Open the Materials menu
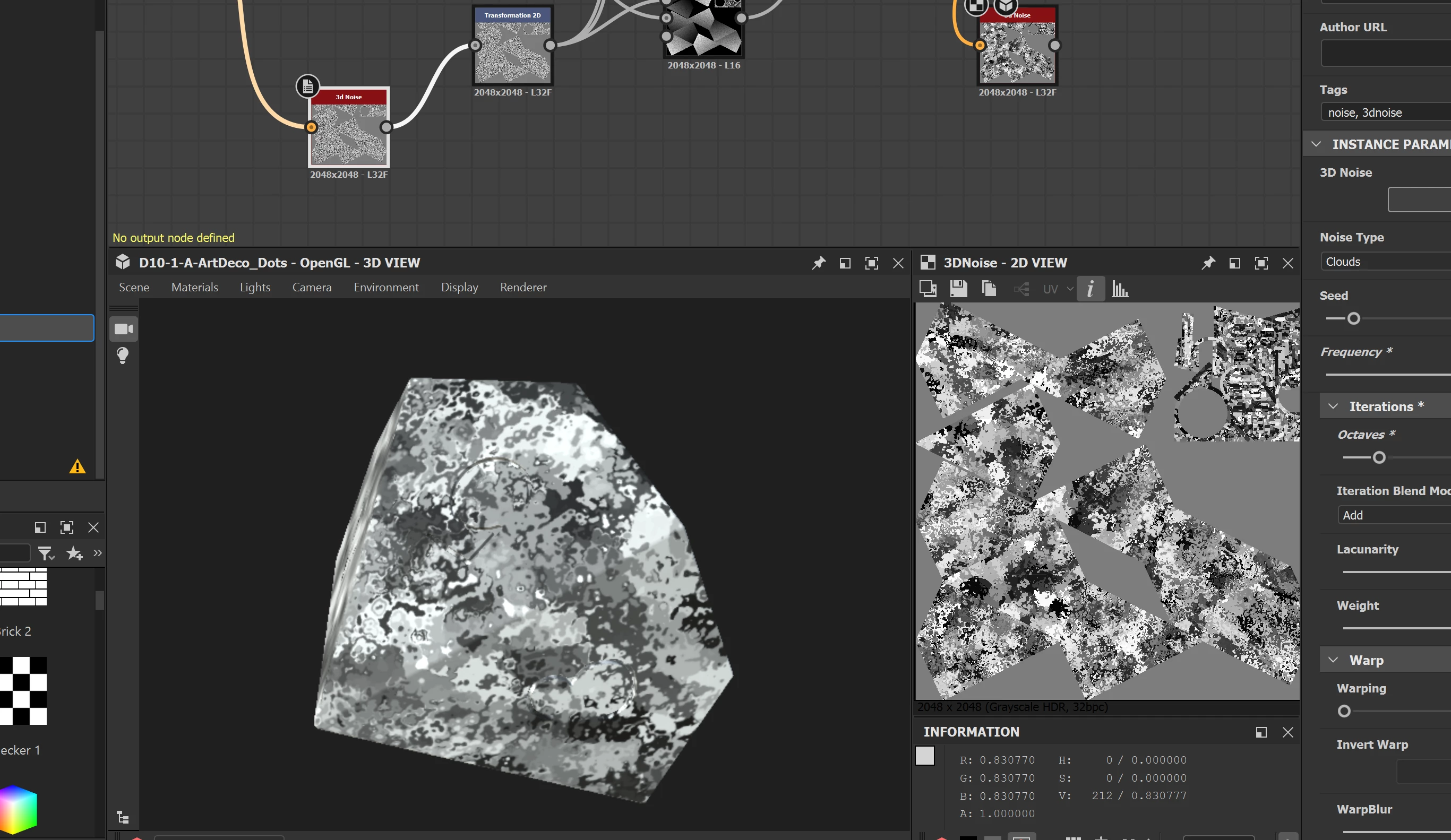Image resolution: width=1451 pixels, height=840 pixels. [195, 287]
